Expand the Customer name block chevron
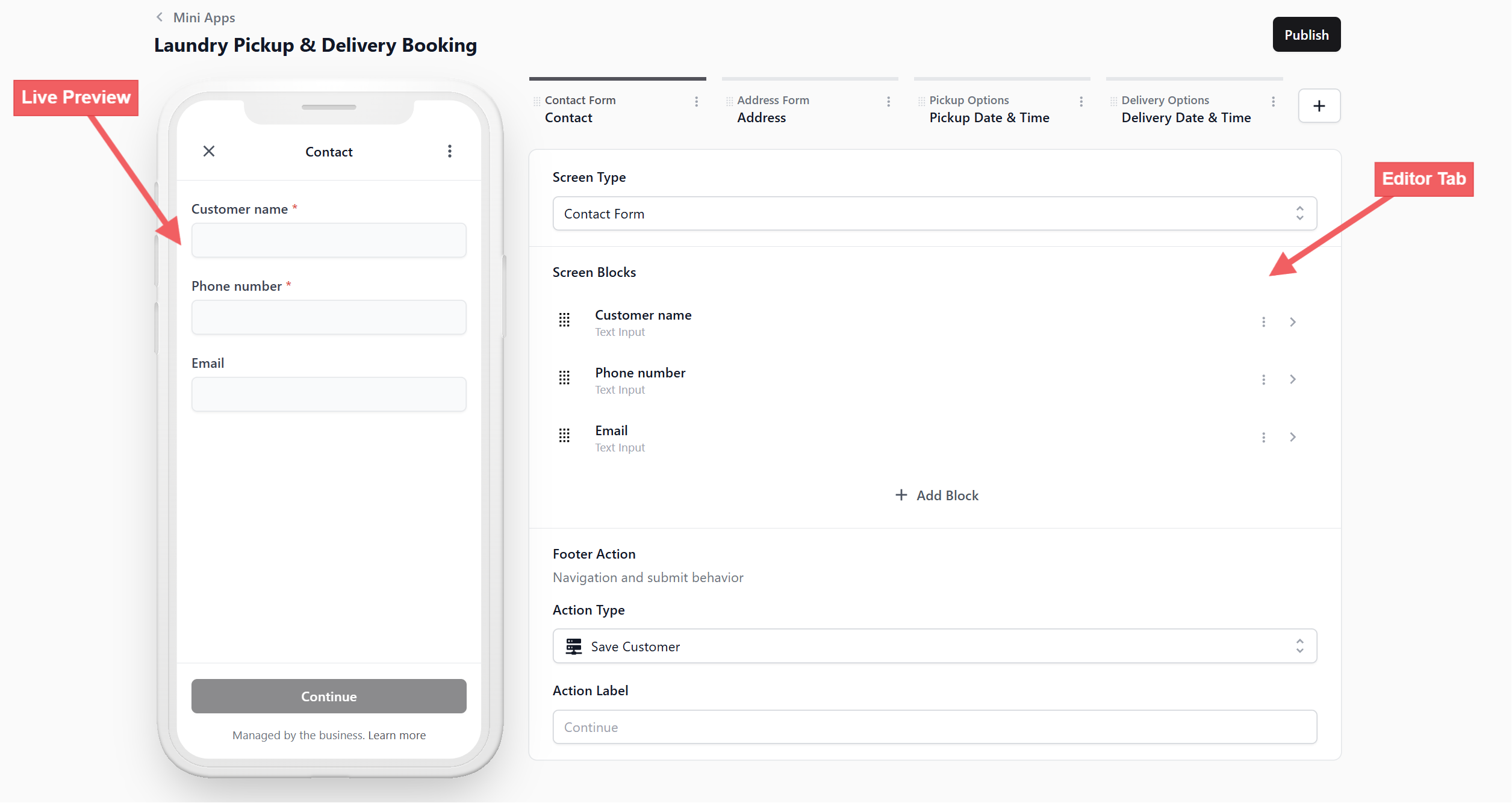This screenshot has width=1512, height=803. [x=1292, y=322]
